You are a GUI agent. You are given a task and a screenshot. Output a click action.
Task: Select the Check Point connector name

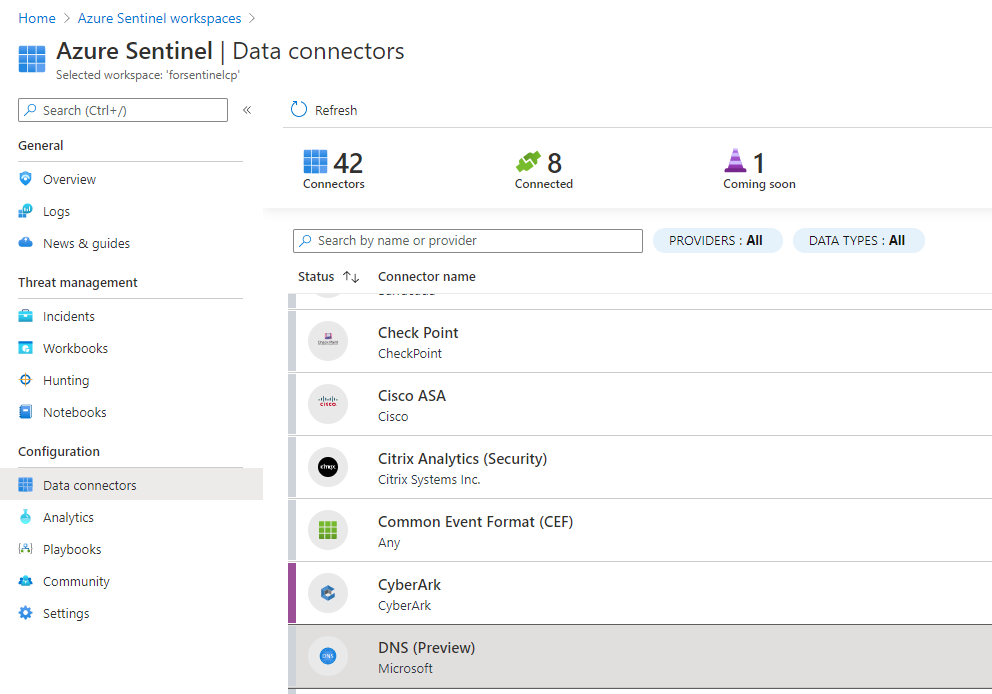click(x=418, y=333)
